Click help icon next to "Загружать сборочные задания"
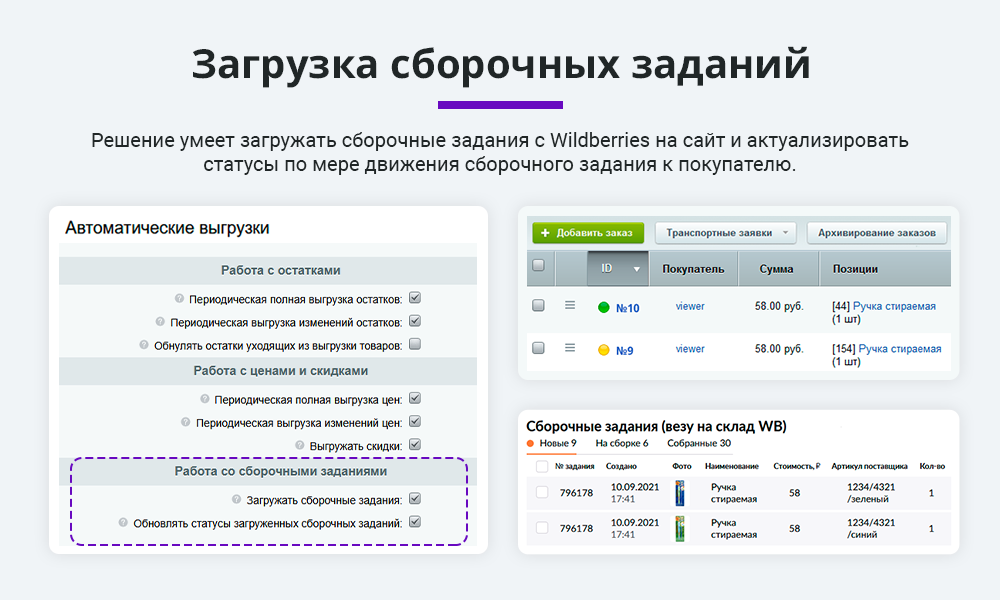This screenshot has height=600, width=1000. 237,499
